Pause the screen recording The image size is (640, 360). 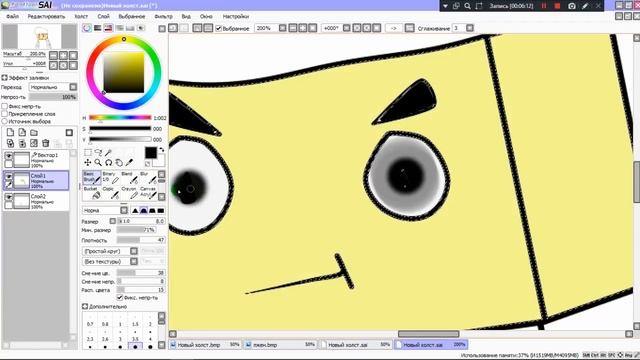coord(544,6)
